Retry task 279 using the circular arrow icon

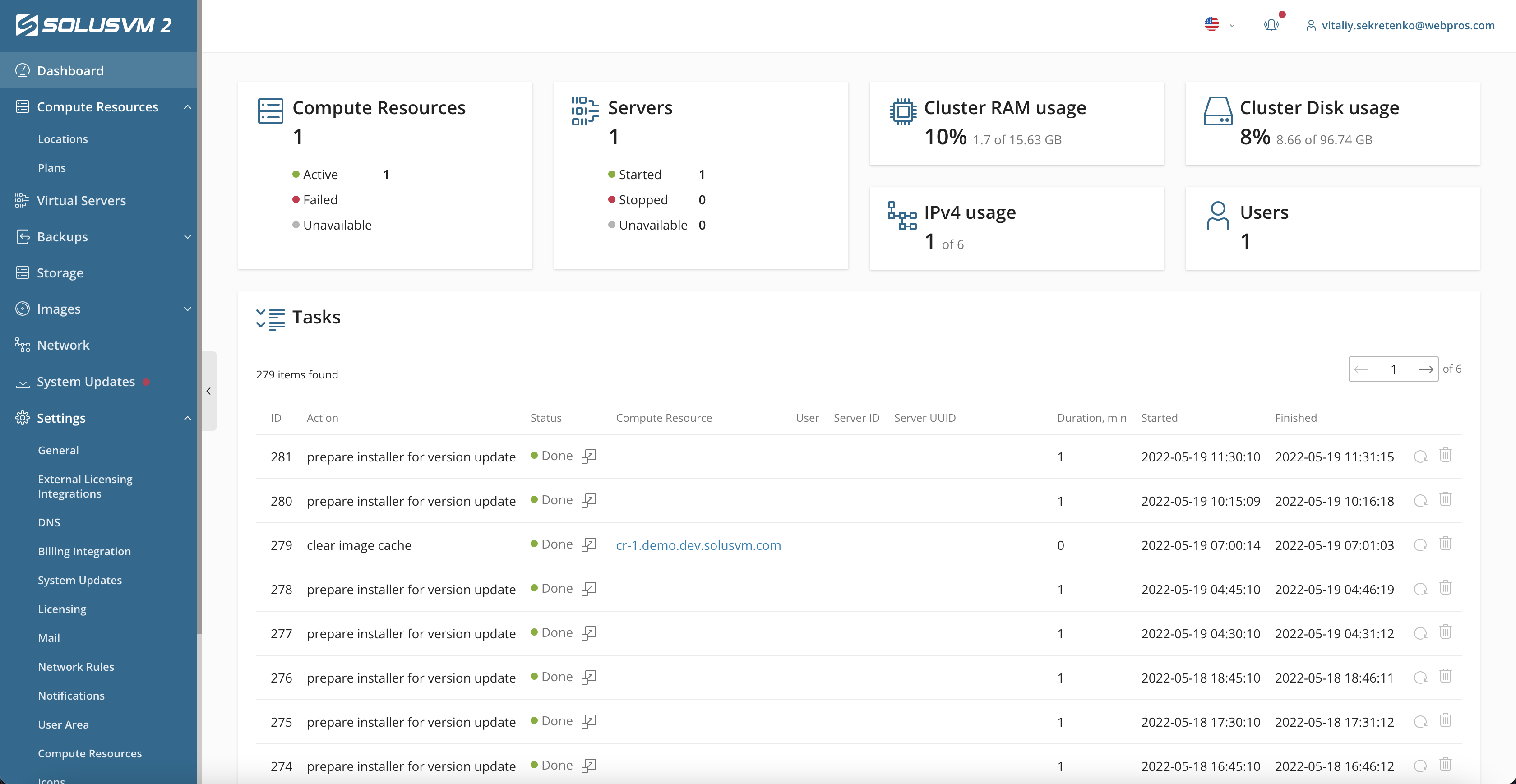[x=1420, y=545]
